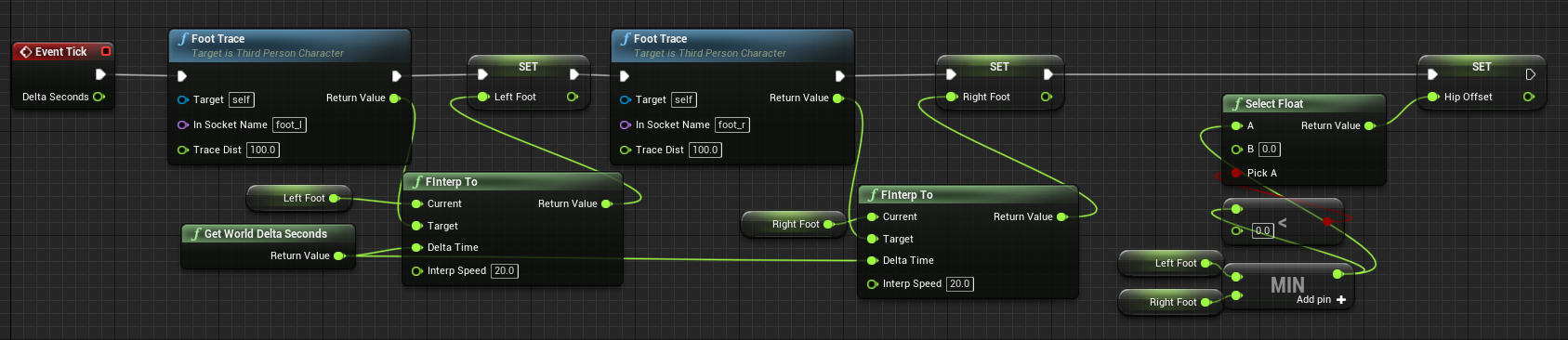The height and width of the screenshot is (340, 1568).
Task: Edit Interp Speed on second FInterp To
Action: pos(960,284)
